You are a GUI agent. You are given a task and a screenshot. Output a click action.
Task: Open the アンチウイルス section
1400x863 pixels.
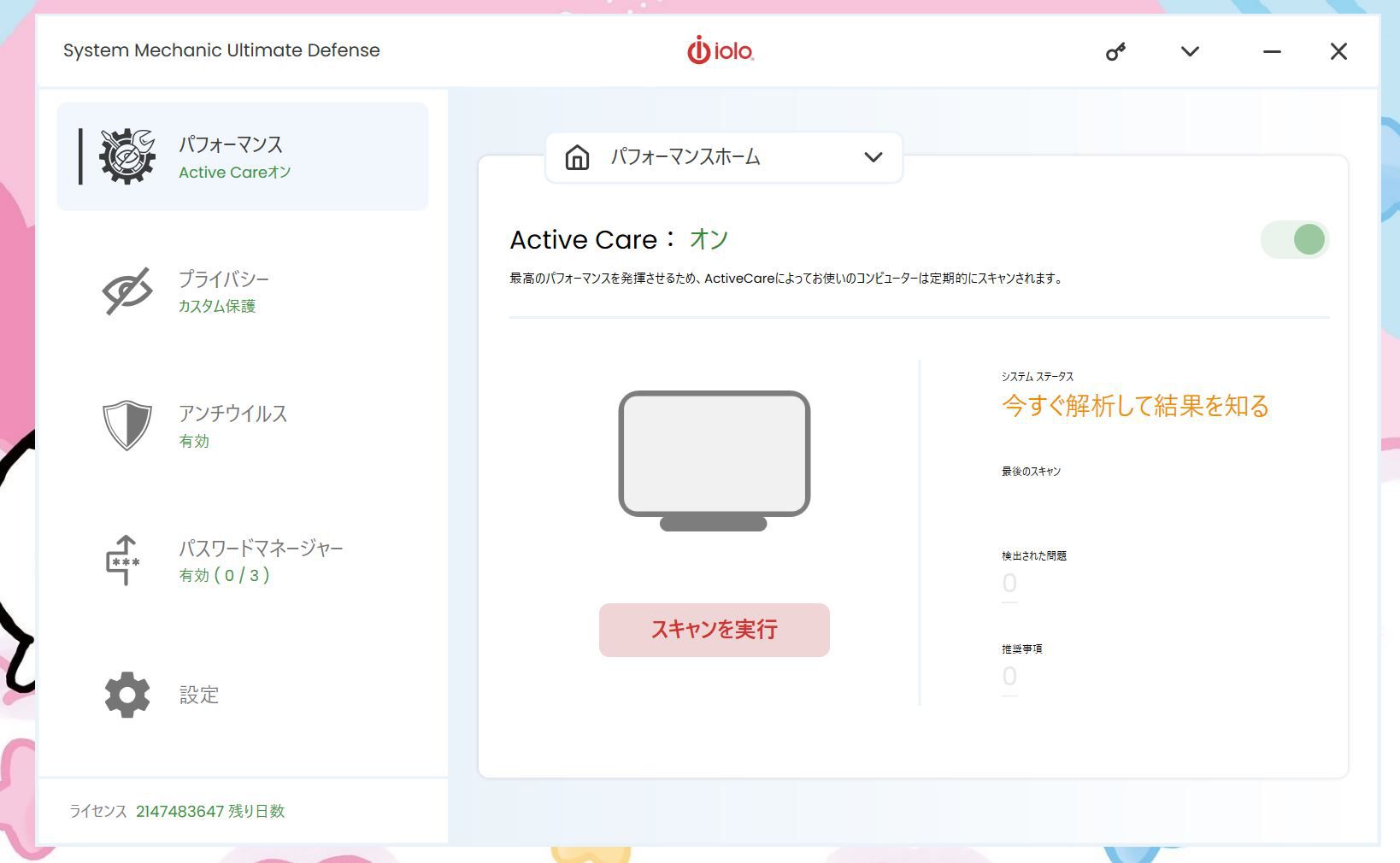point(243,425)
